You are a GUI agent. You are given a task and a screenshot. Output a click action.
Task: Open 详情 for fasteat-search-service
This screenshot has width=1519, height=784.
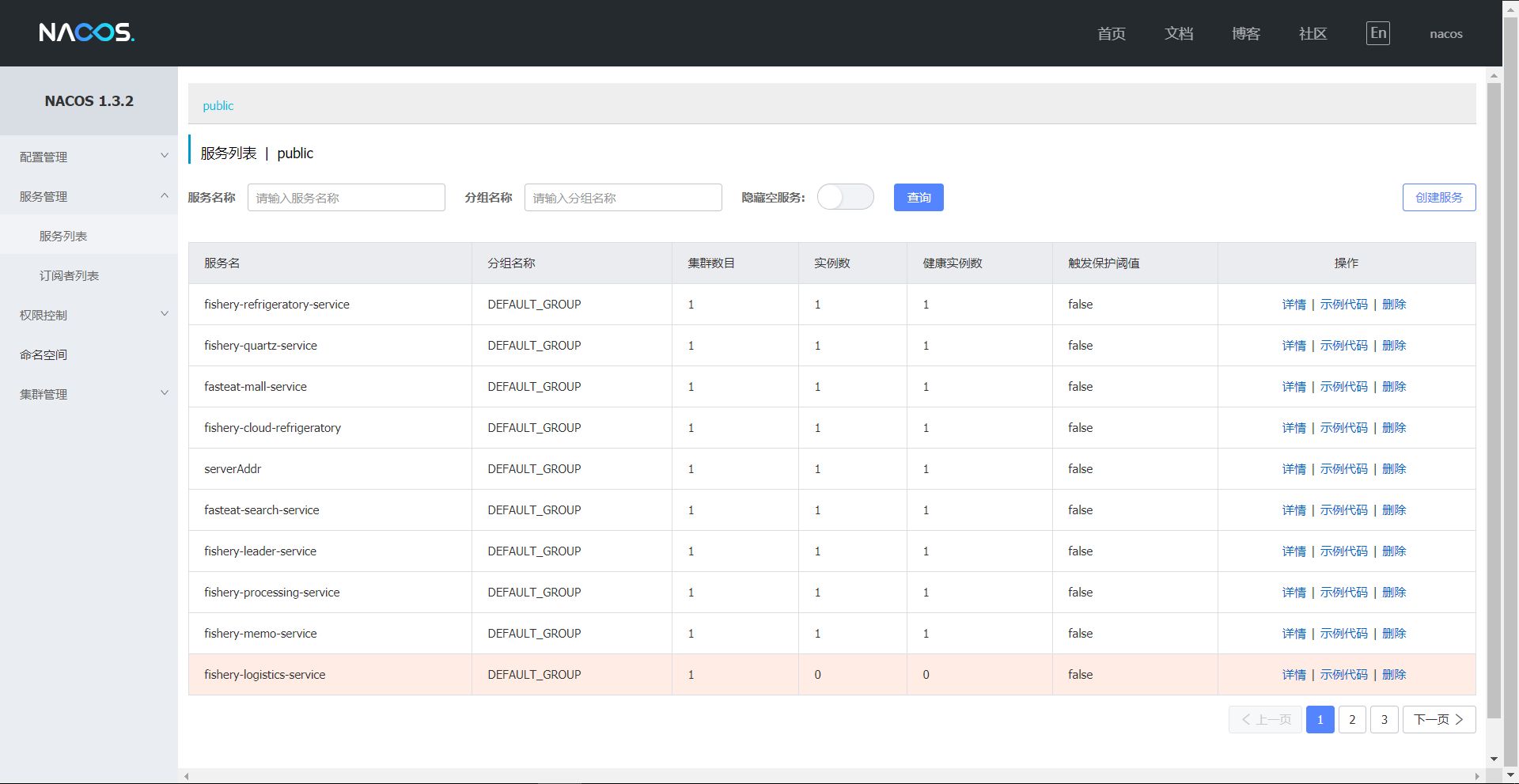point(1294,509)
